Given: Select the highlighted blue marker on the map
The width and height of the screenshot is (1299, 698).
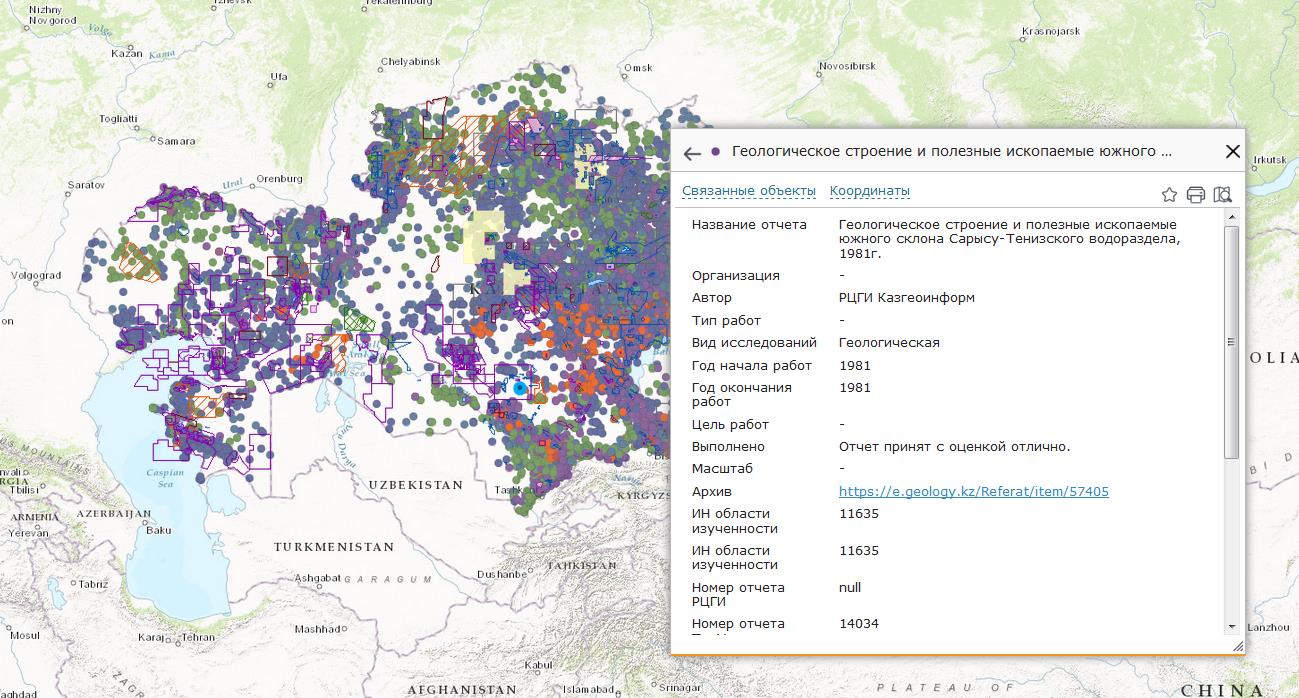Looking at the screenshot, I should coord(519,388).
